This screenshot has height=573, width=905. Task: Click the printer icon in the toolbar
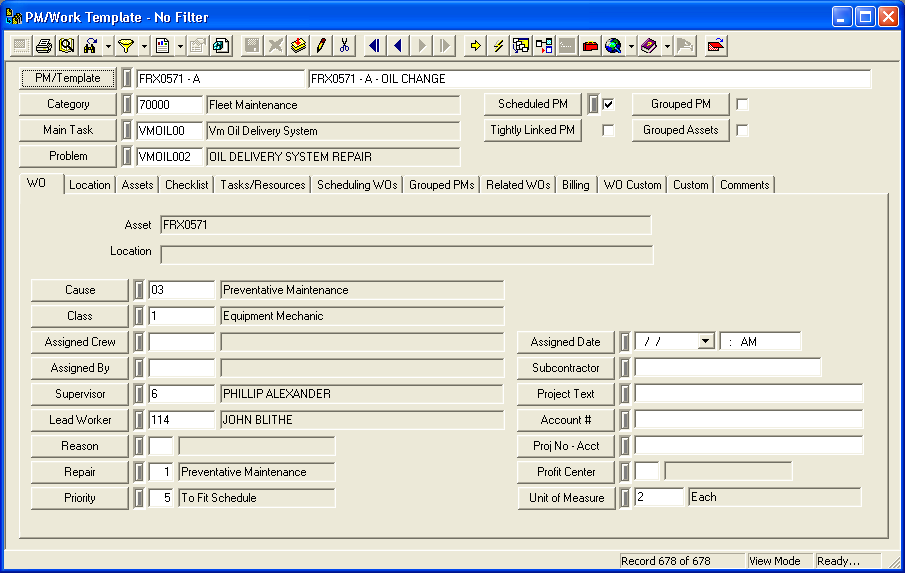click(x=44, y=46)
